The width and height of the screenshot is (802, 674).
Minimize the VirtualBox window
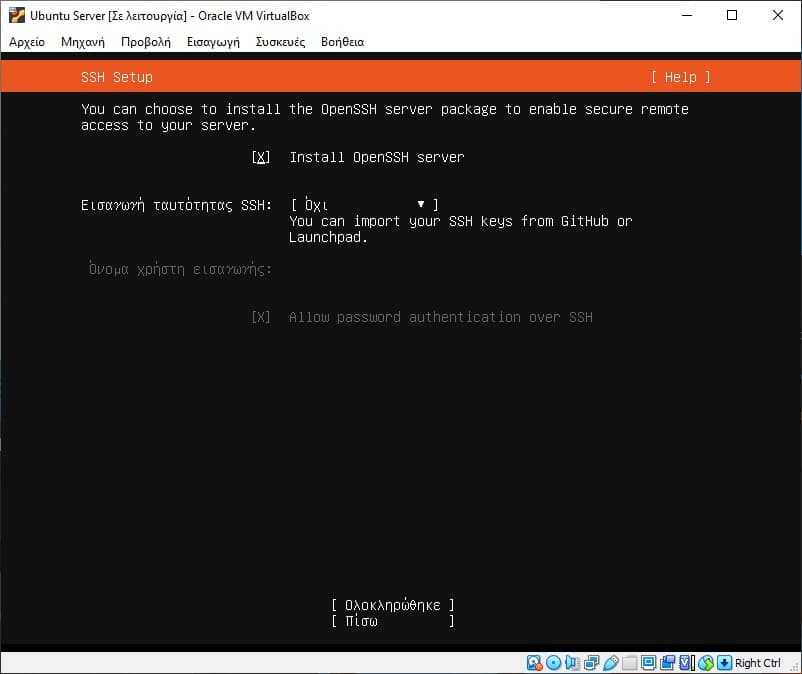tap(687, 15)
